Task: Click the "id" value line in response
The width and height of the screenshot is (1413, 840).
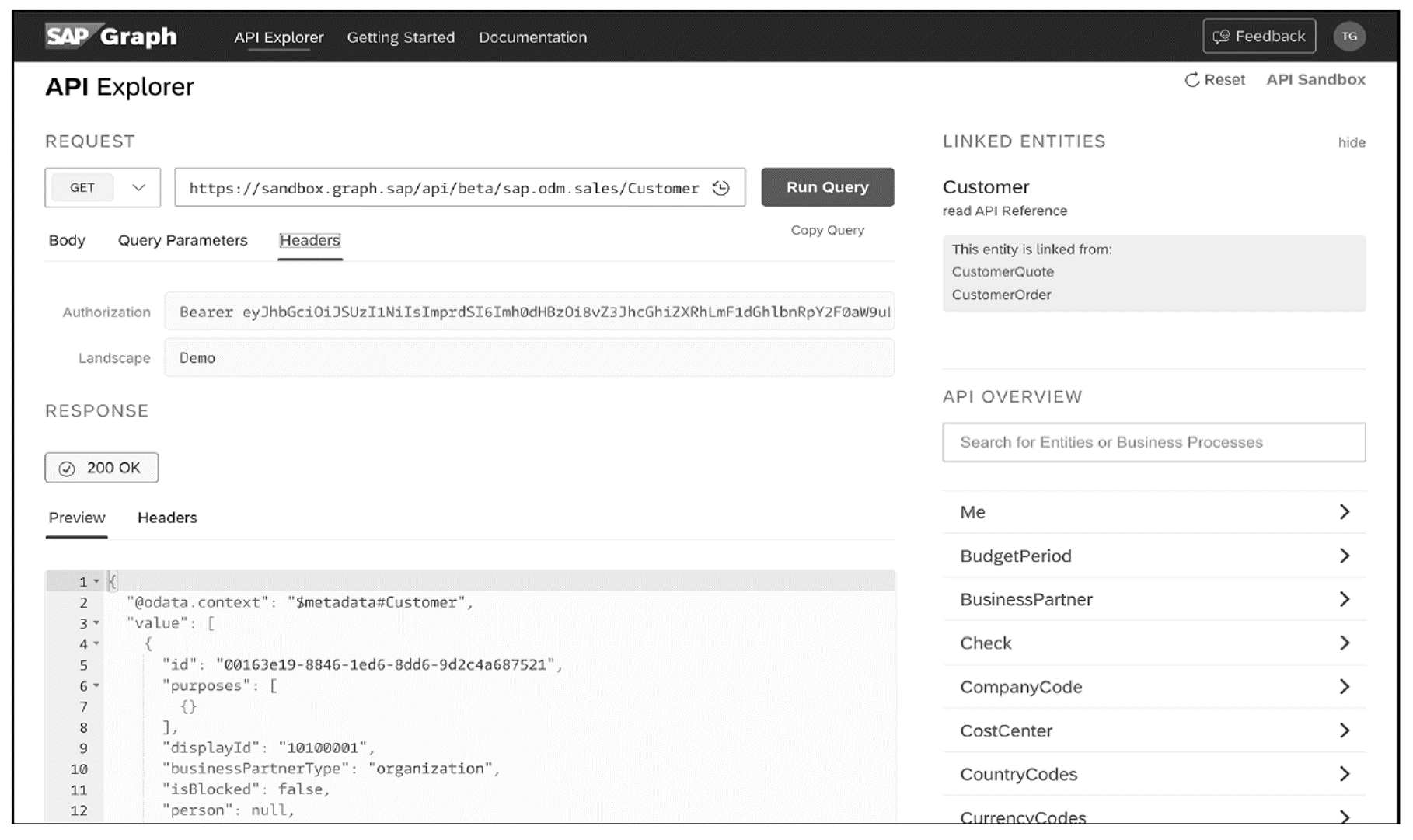Action: point(362,665)
